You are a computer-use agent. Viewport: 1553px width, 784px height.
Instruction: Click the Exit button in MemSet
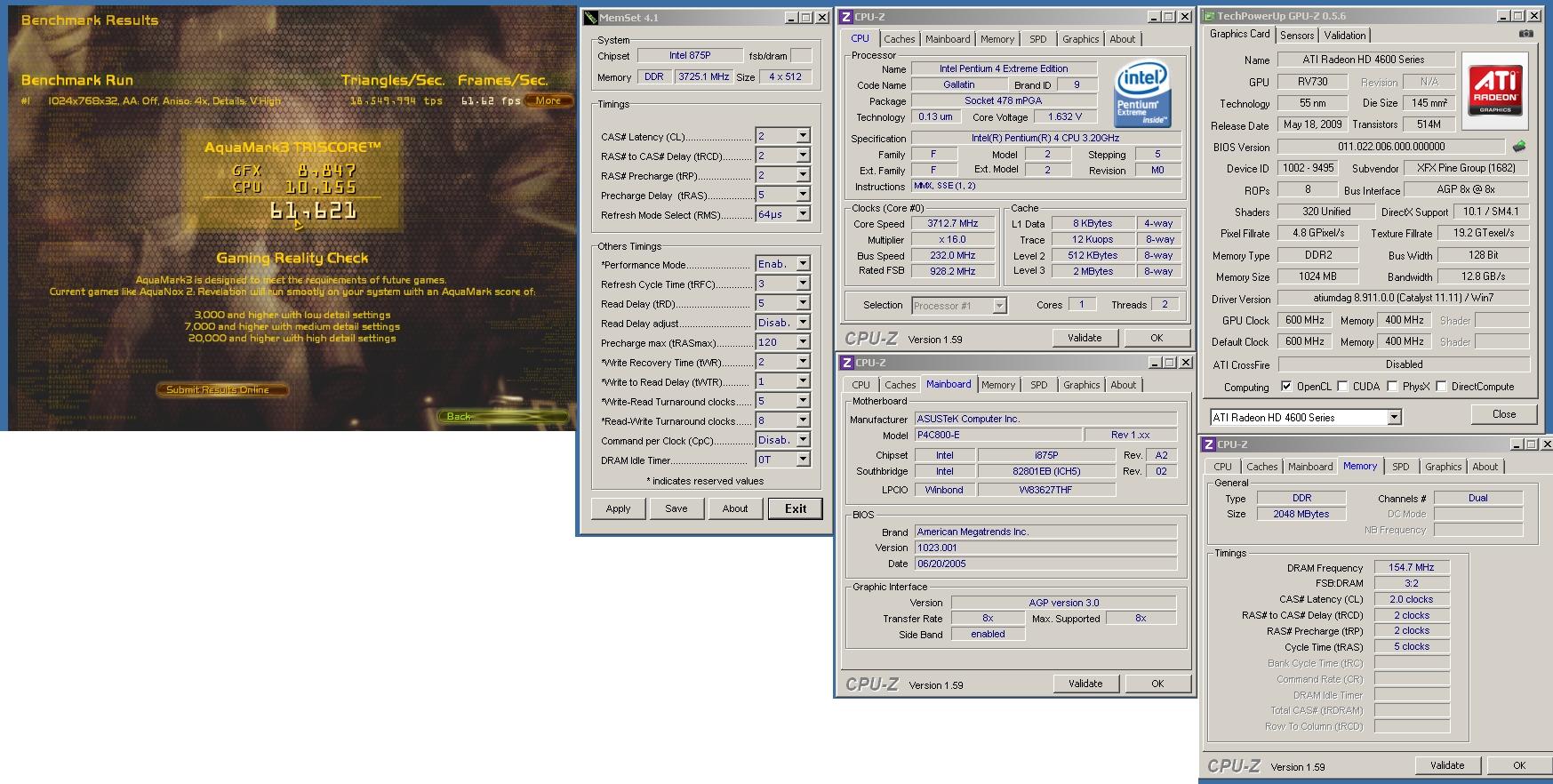[796, 508]
